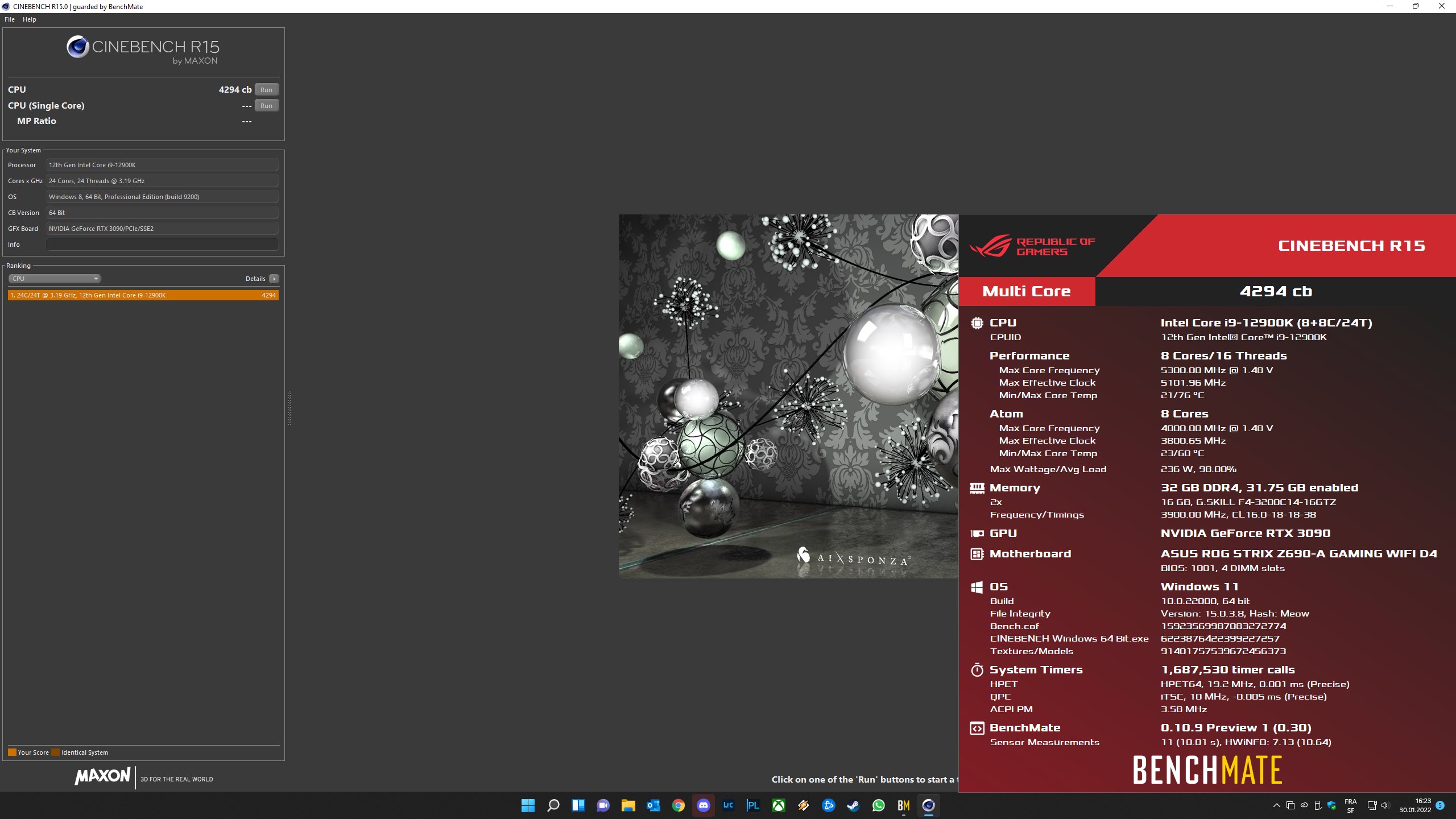Open File Explorer from taskbar
Screen dimensions: 1456x819
[628, 805]
